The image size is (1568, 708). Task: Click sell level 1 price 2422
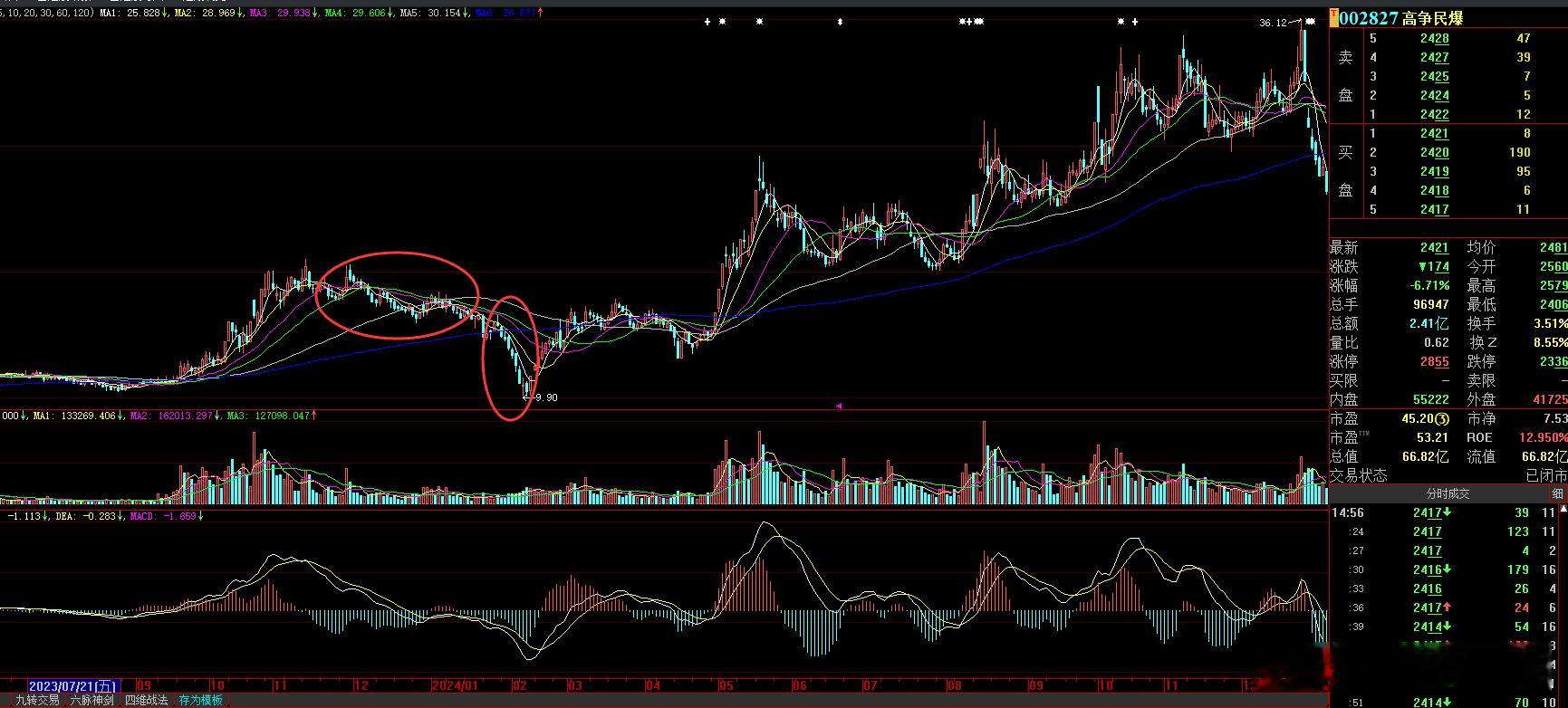(1435, 114)
